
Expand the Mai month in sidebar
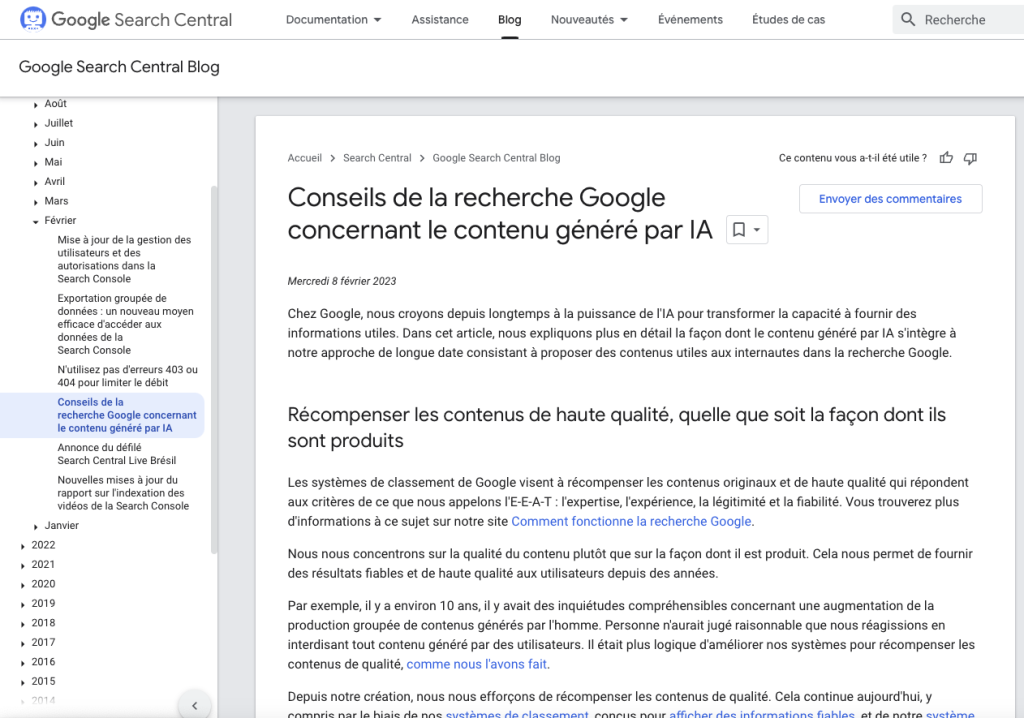[35, 163]
